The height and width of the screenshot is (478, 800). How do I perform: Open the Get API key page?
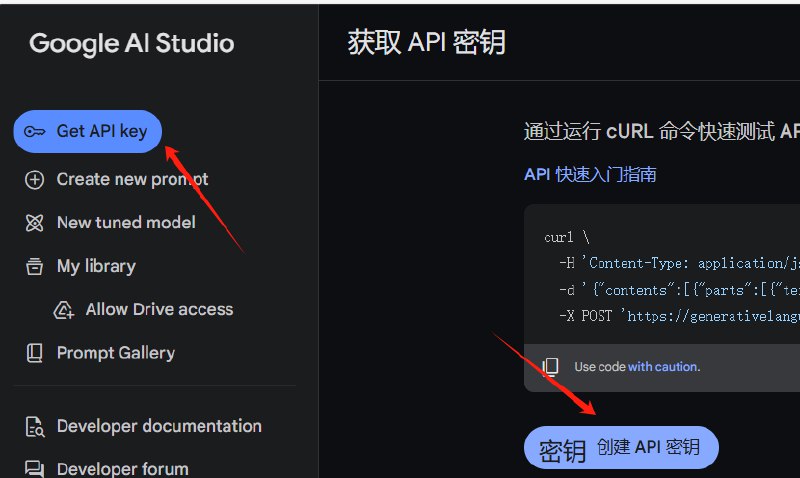click(87, 132)
